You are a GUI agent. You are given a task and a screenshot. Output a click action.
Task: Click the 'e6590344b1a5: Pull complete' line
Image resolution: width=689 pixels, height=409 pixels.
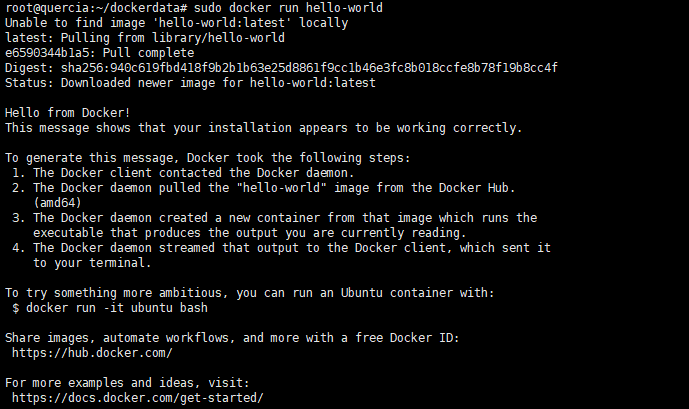pos(99,53)
